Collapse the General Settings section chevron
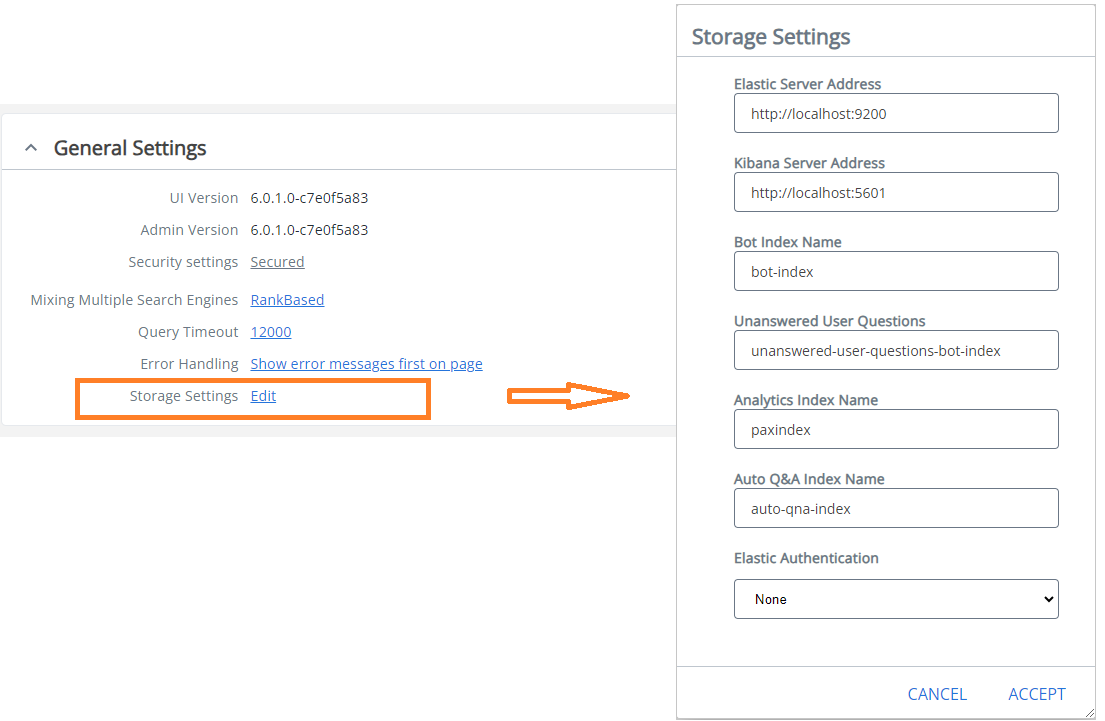The image size is (1105, 721). 31,148
